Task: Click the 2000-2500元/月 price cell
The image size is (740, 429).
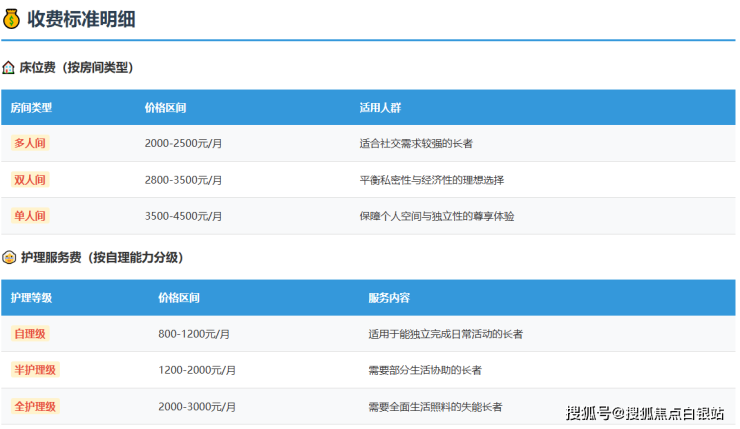Action: click(x=183, y=144)
